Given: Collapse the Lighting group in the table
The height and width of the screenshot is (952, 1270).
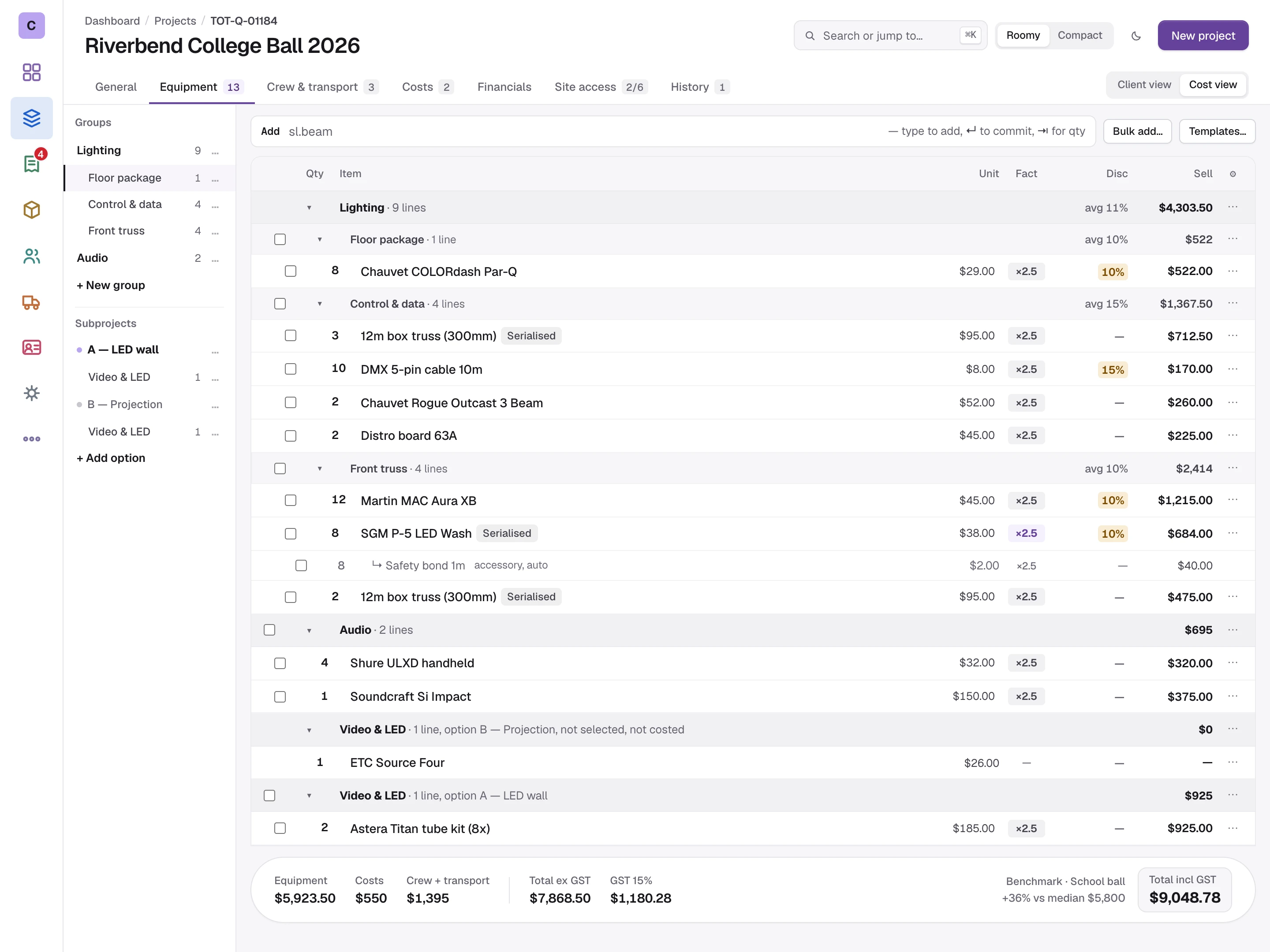Looking at the screenshot, I should coord(309,208).
